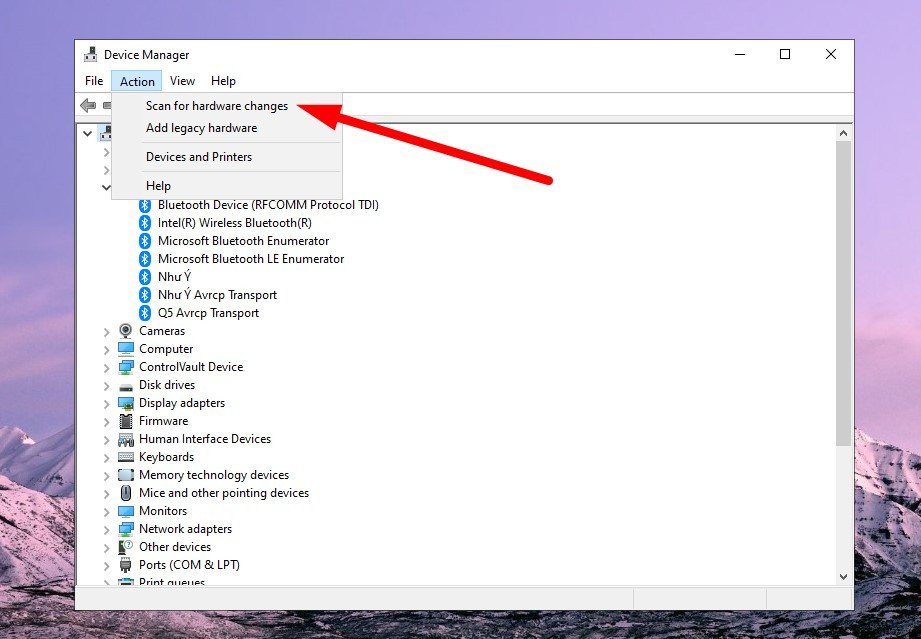The image size is (921, 639).
Task: Select the Q5 Avrcp Transport device
Action: (x=208, y=313)
